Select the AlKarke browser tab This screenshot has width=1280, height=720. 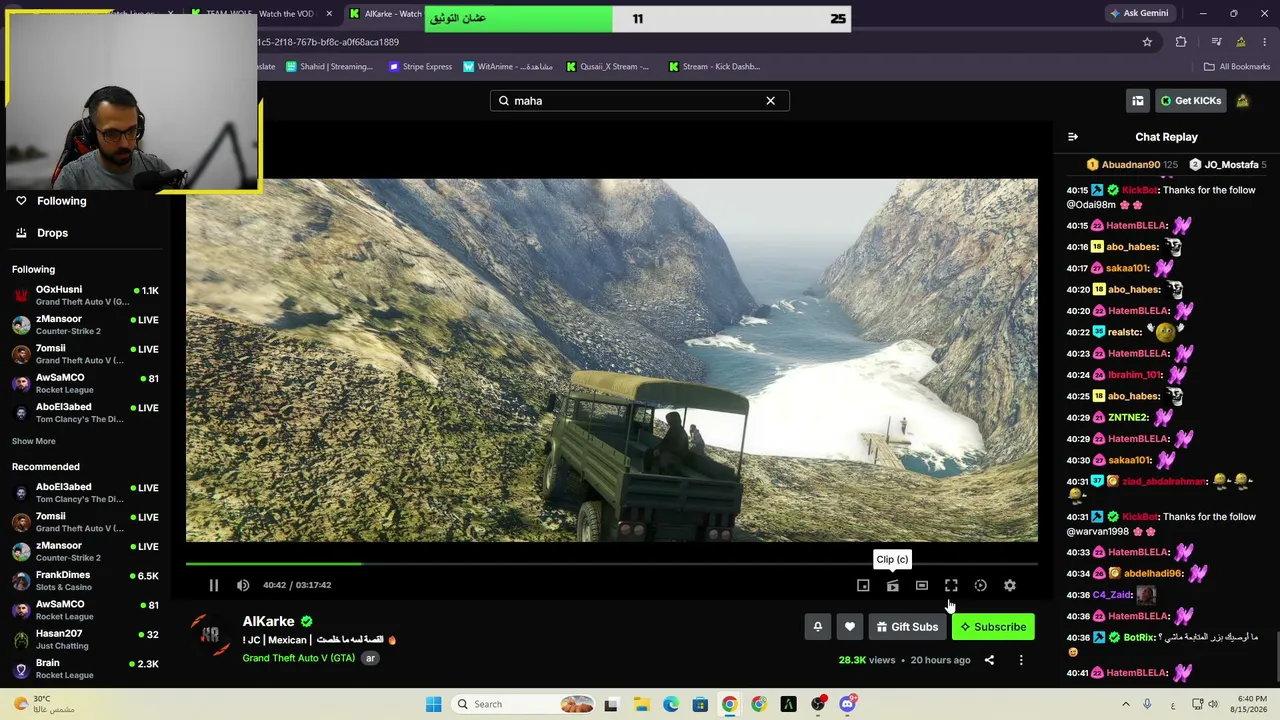(385, 14)
